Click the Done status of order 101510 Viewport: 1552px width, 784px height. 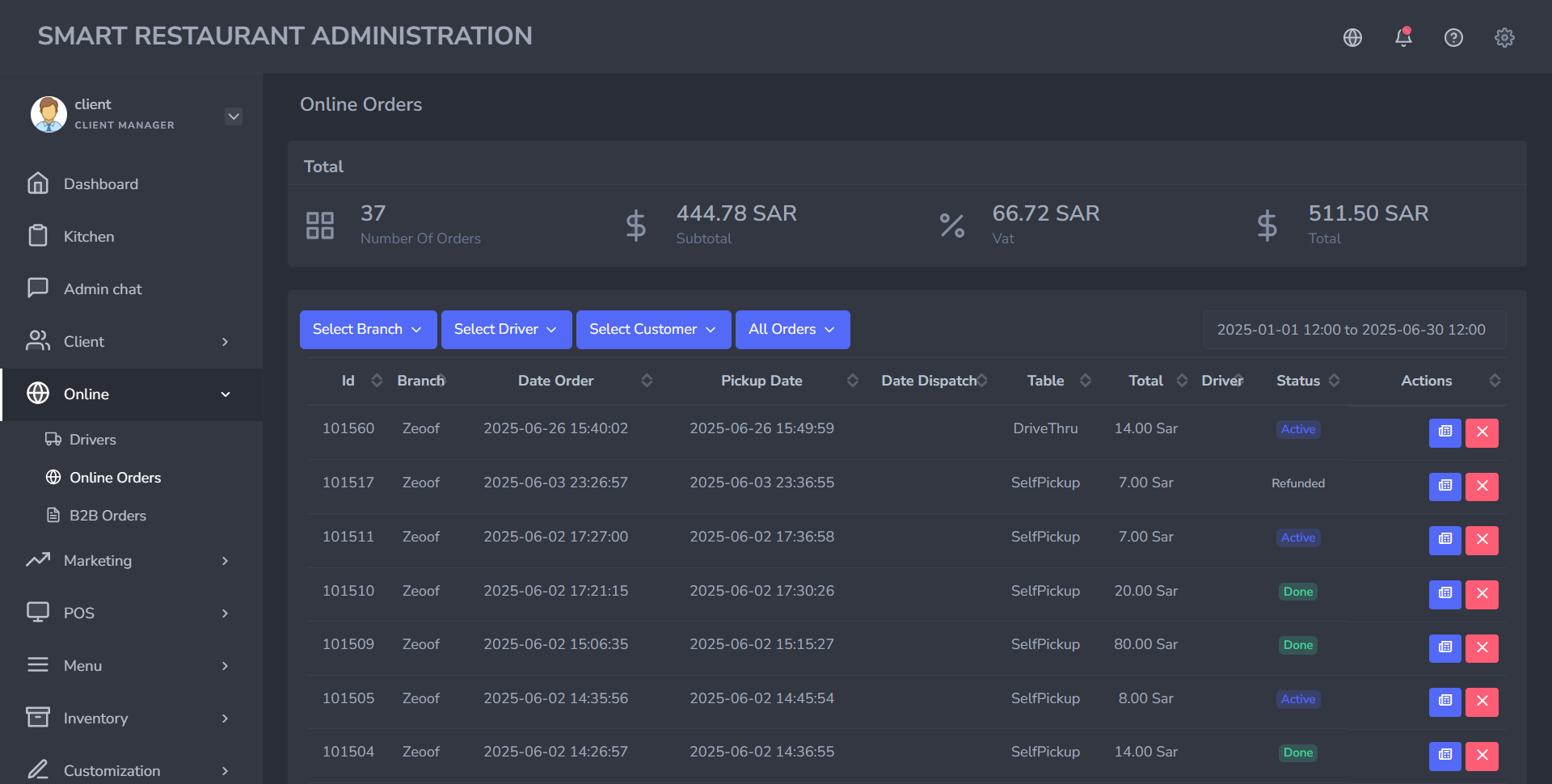click(x=1298, y=592)
